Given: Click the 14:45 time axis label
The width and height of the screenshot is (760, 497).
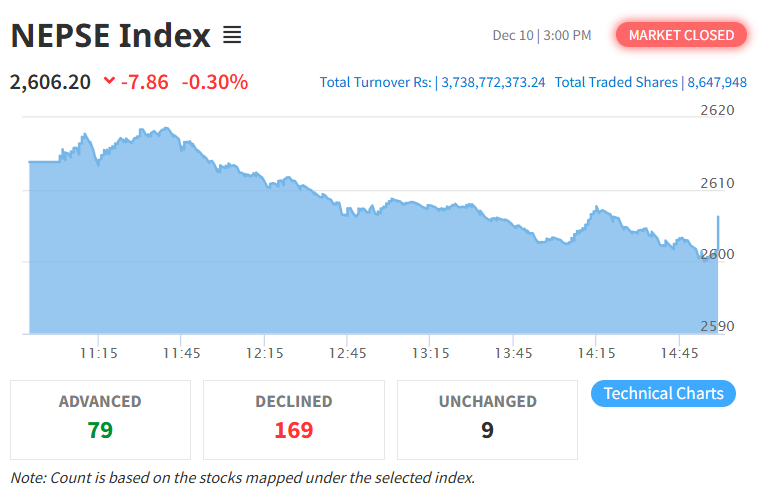Looking at the screenshot, I should [680, 353].
